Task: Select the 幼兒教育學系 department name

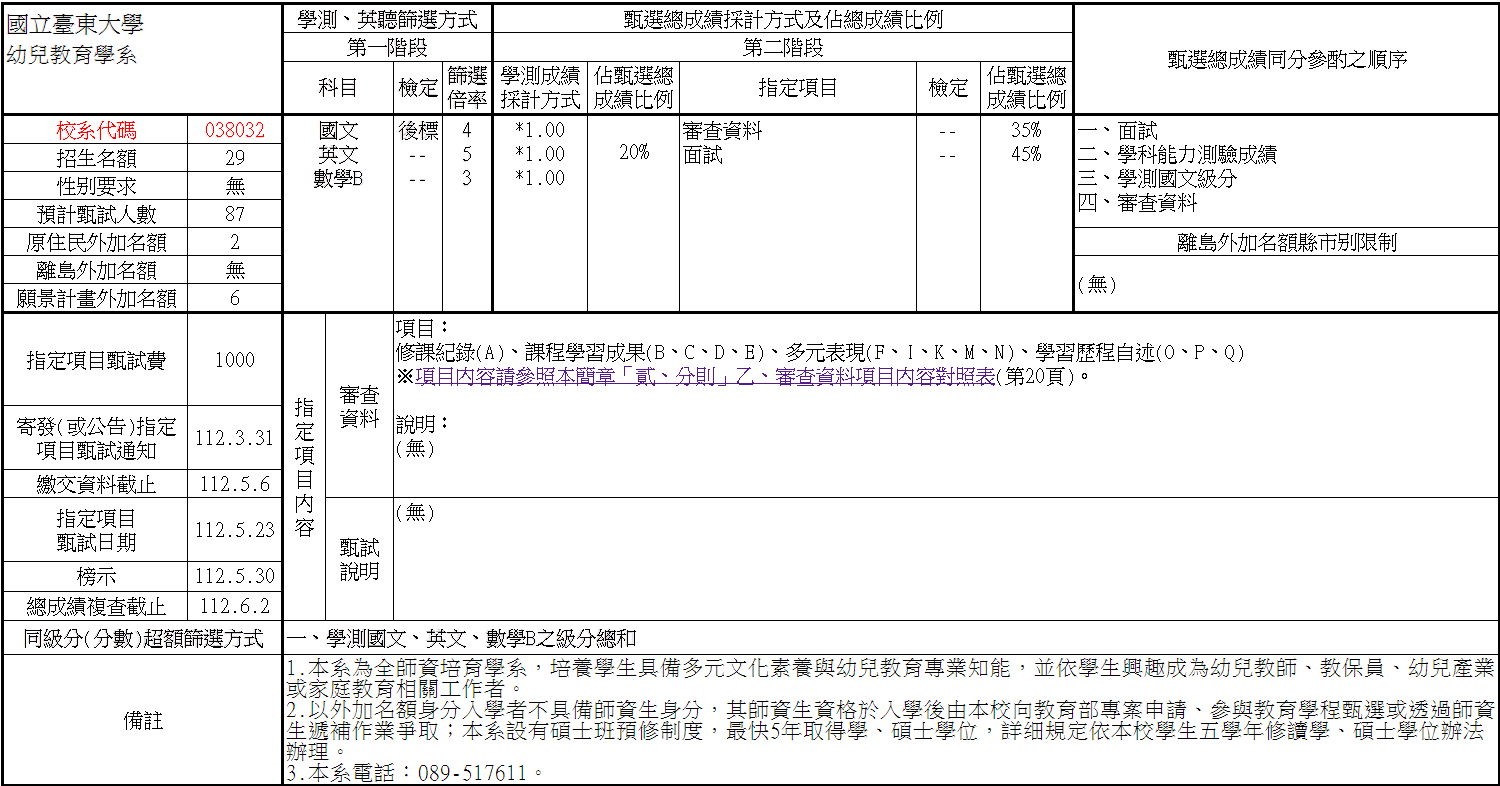Action: coord(71,56)
